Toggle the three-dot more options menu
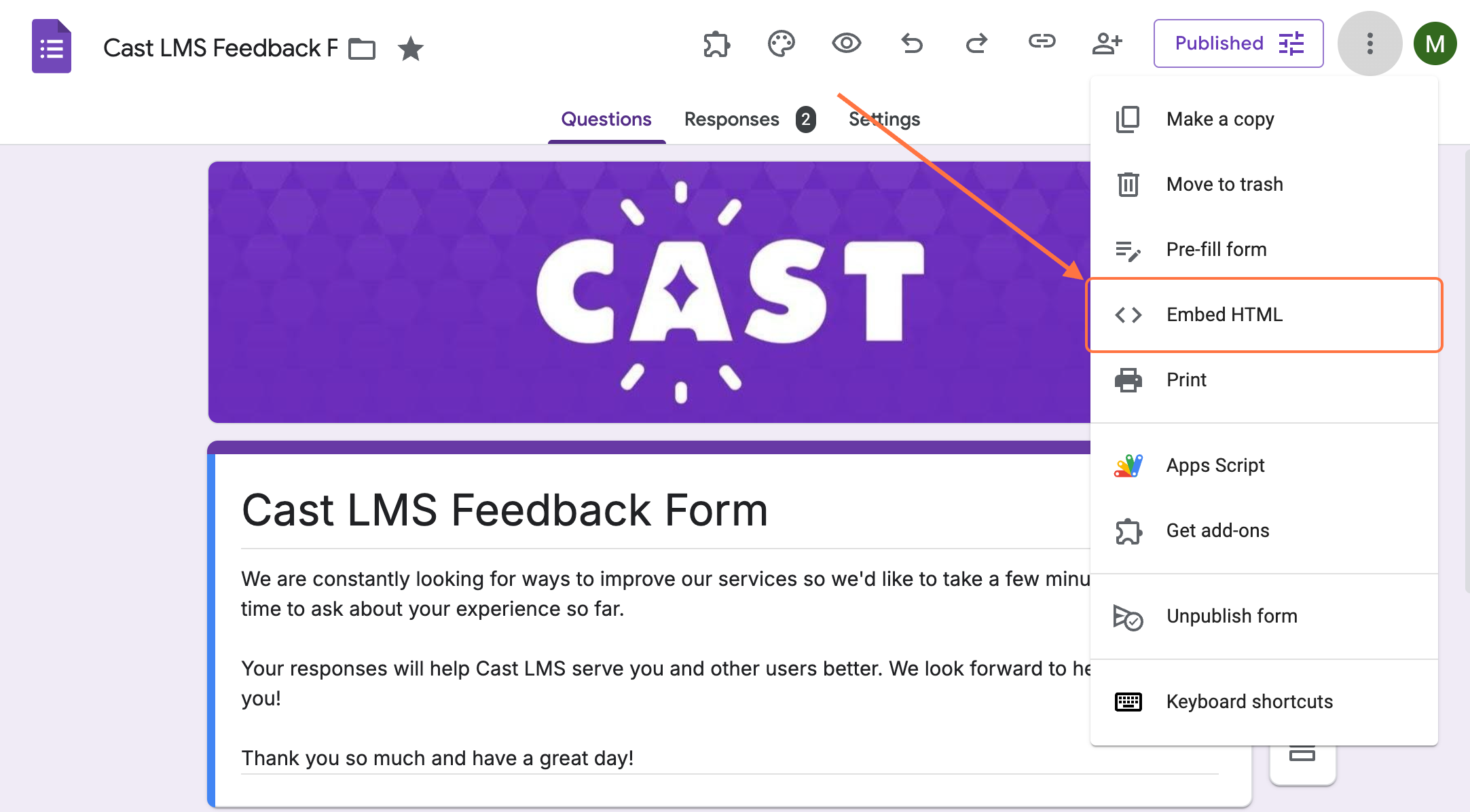Screen dimensions: 1470x812 click(1370, 43)
